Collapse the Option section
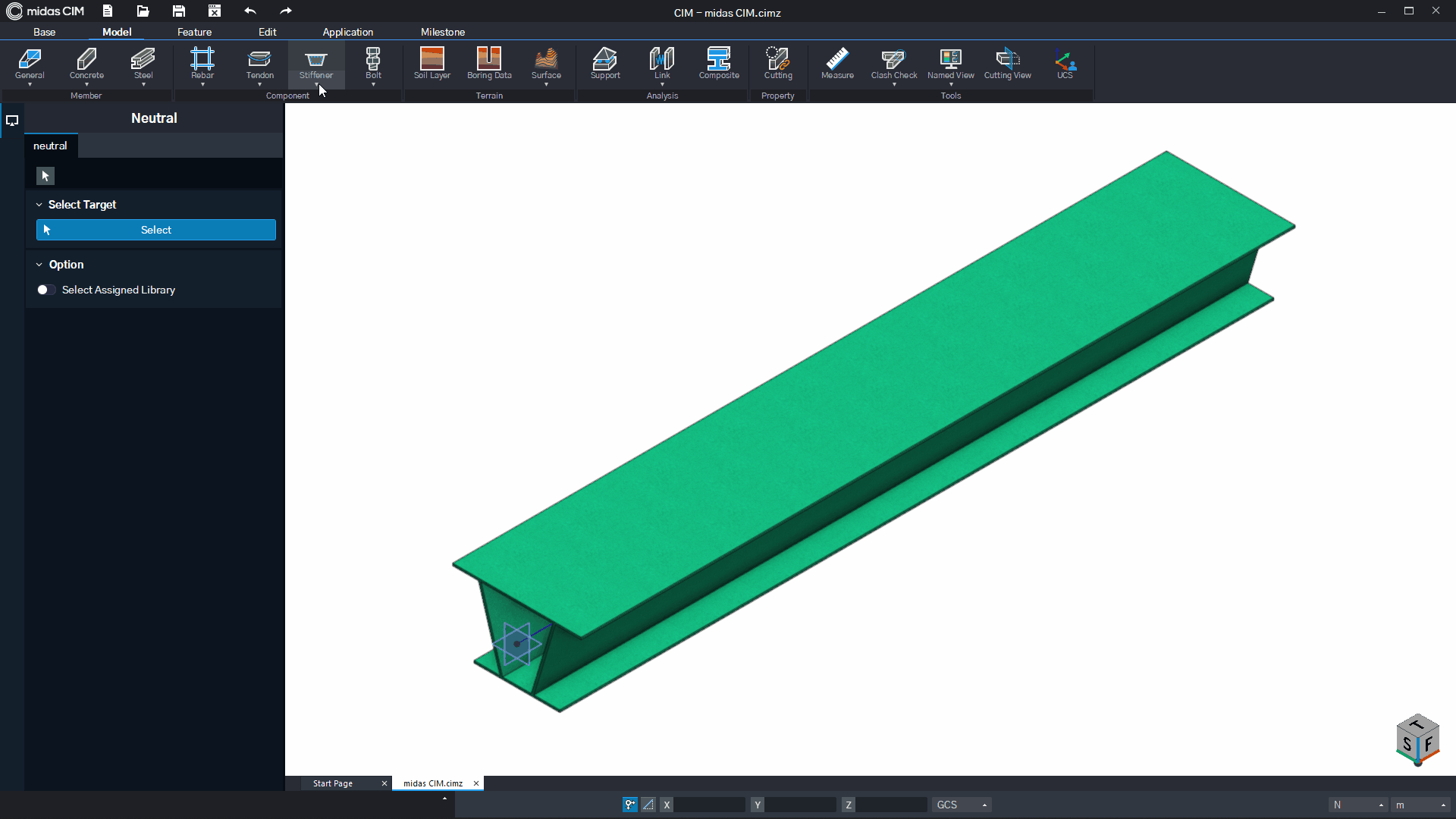Screen dimensions: 1456x819 (x=39, y=265)
